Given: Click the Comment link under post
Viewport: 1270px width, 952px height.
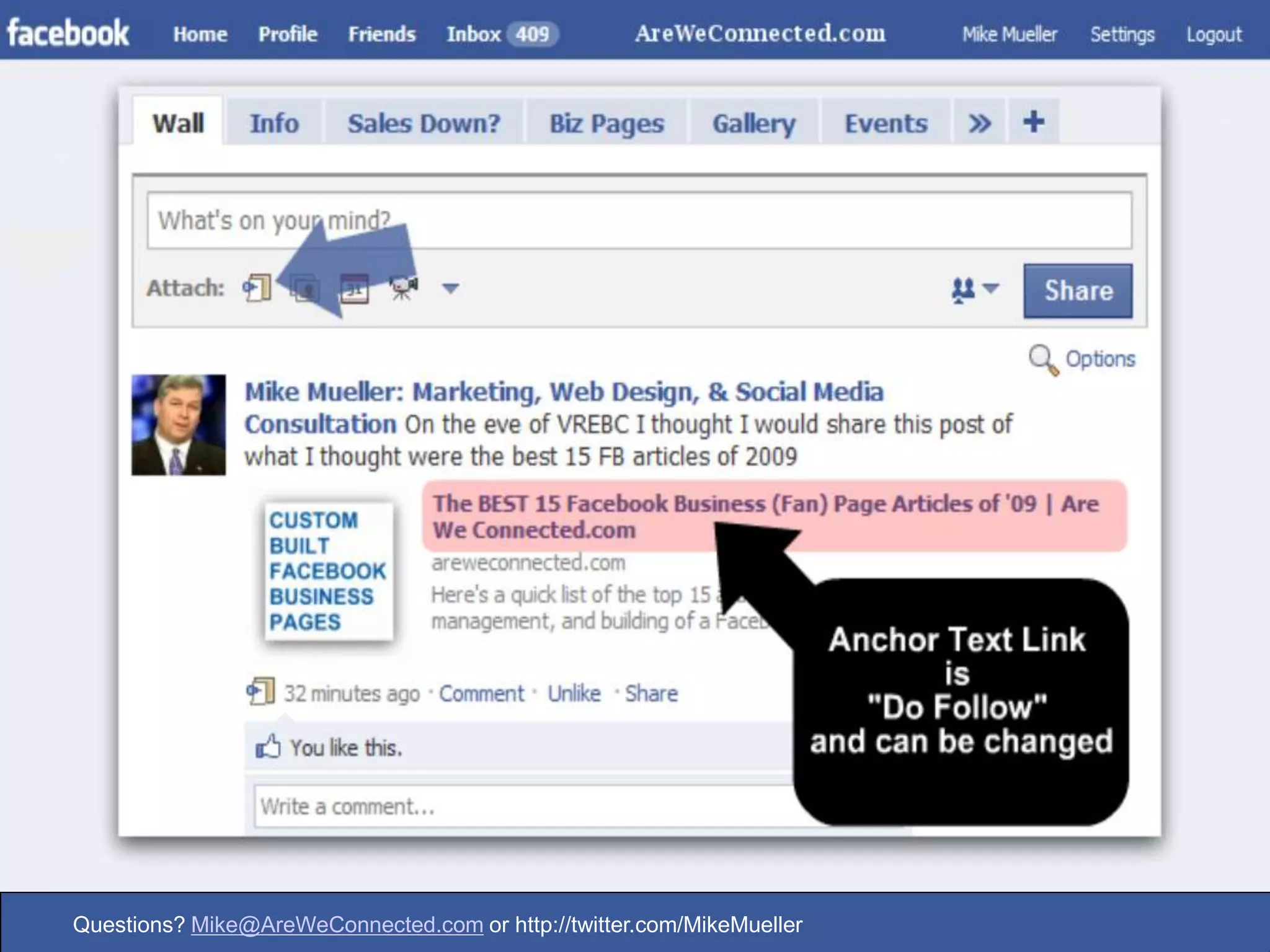Looking at the screenshot, I should tap(481, 693).
